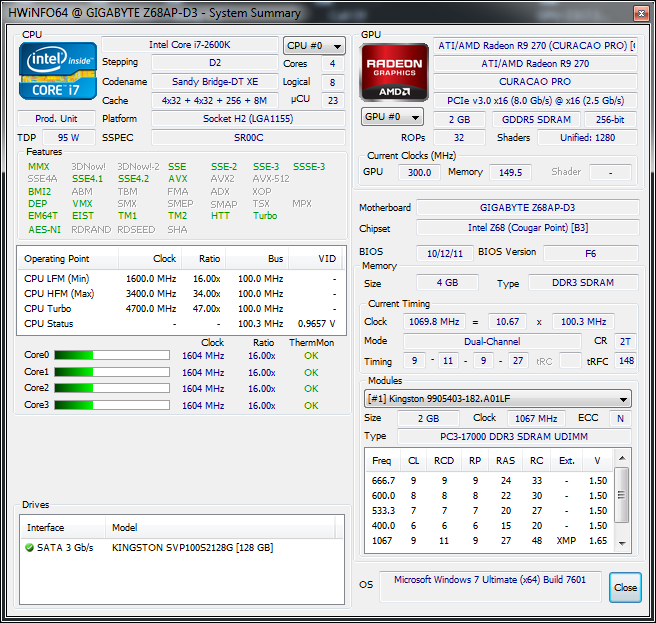This screenshot has height=623, width=656.
Task: Click the Core0 usage bar
Action: (x=112, y=355)
